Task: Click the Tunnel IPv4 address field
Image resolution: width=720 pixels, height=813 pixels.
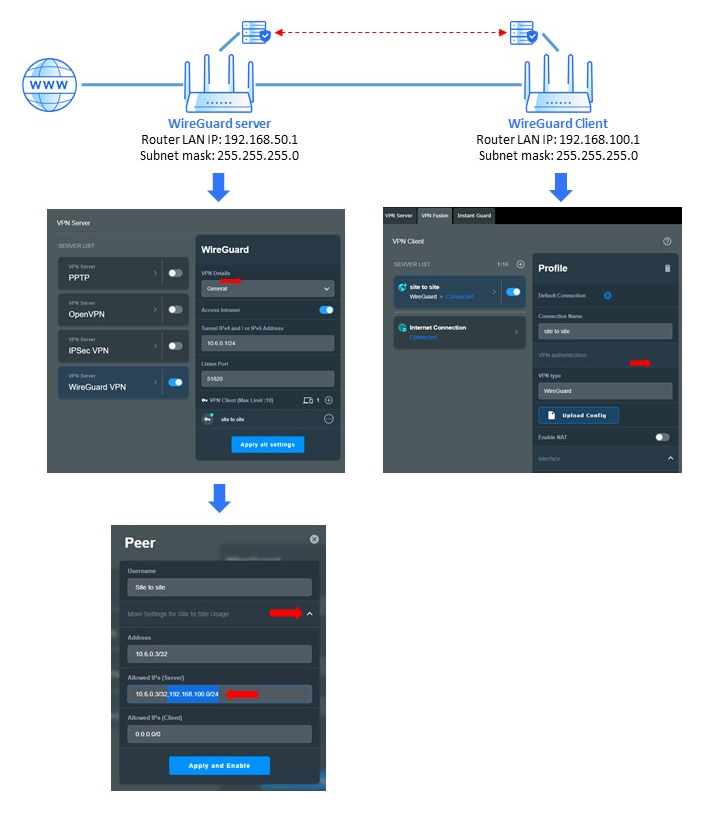Action: coord(267,343)
